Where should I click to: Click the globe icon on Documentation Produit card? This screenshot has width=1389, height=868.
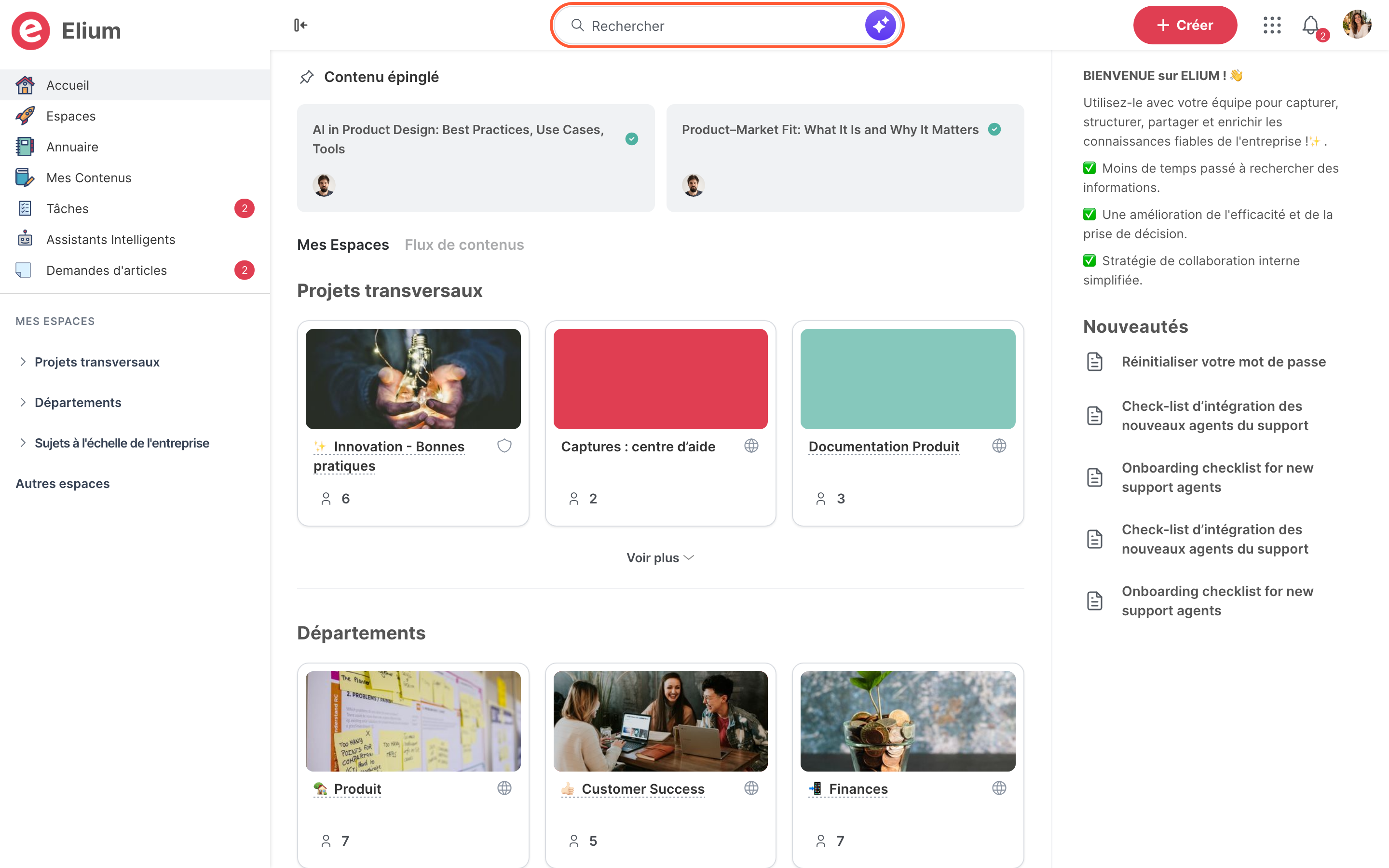click(x=999, y=446)
